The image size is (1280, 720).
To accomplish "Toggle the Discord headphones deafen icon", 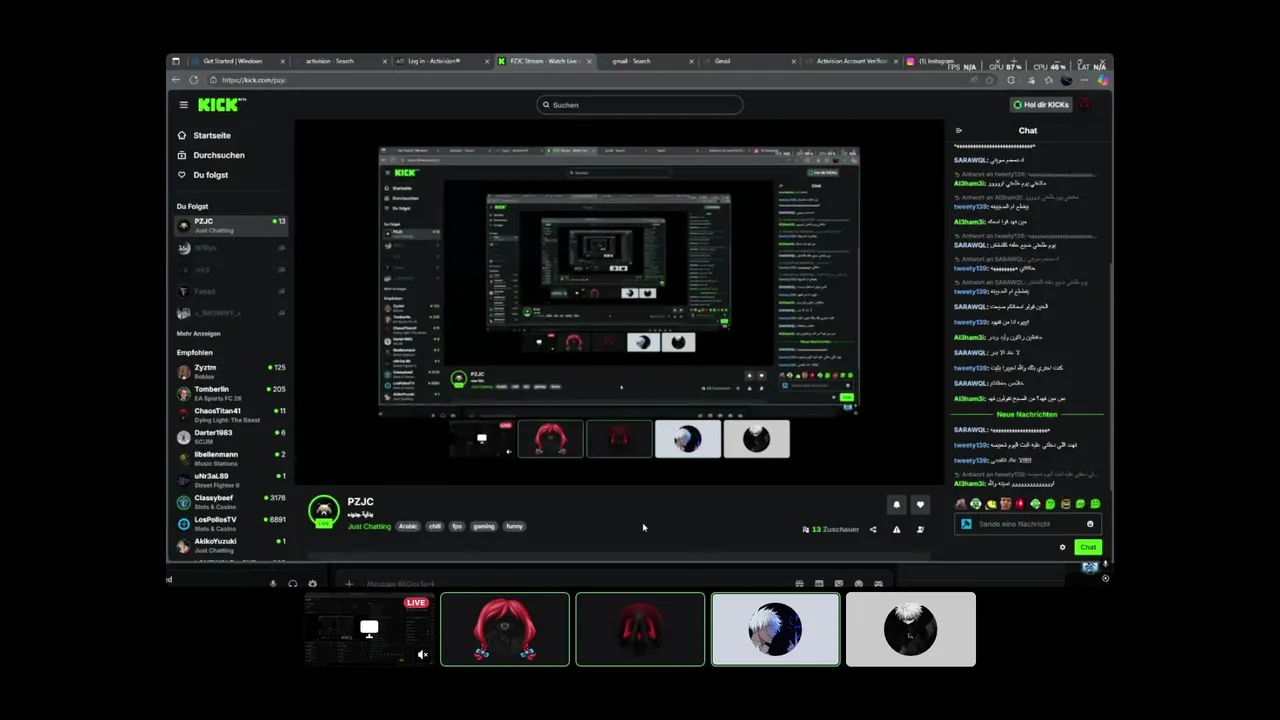I will click(x=293, y=584).
